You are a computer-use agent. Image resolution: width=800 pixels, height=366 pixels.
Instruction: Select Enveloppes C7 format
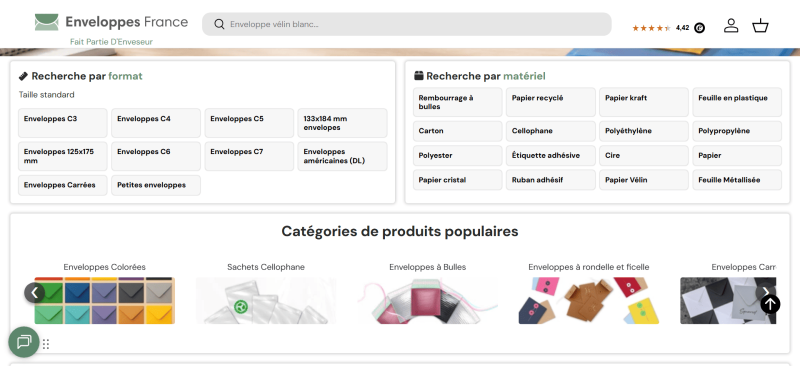point(249,156)
